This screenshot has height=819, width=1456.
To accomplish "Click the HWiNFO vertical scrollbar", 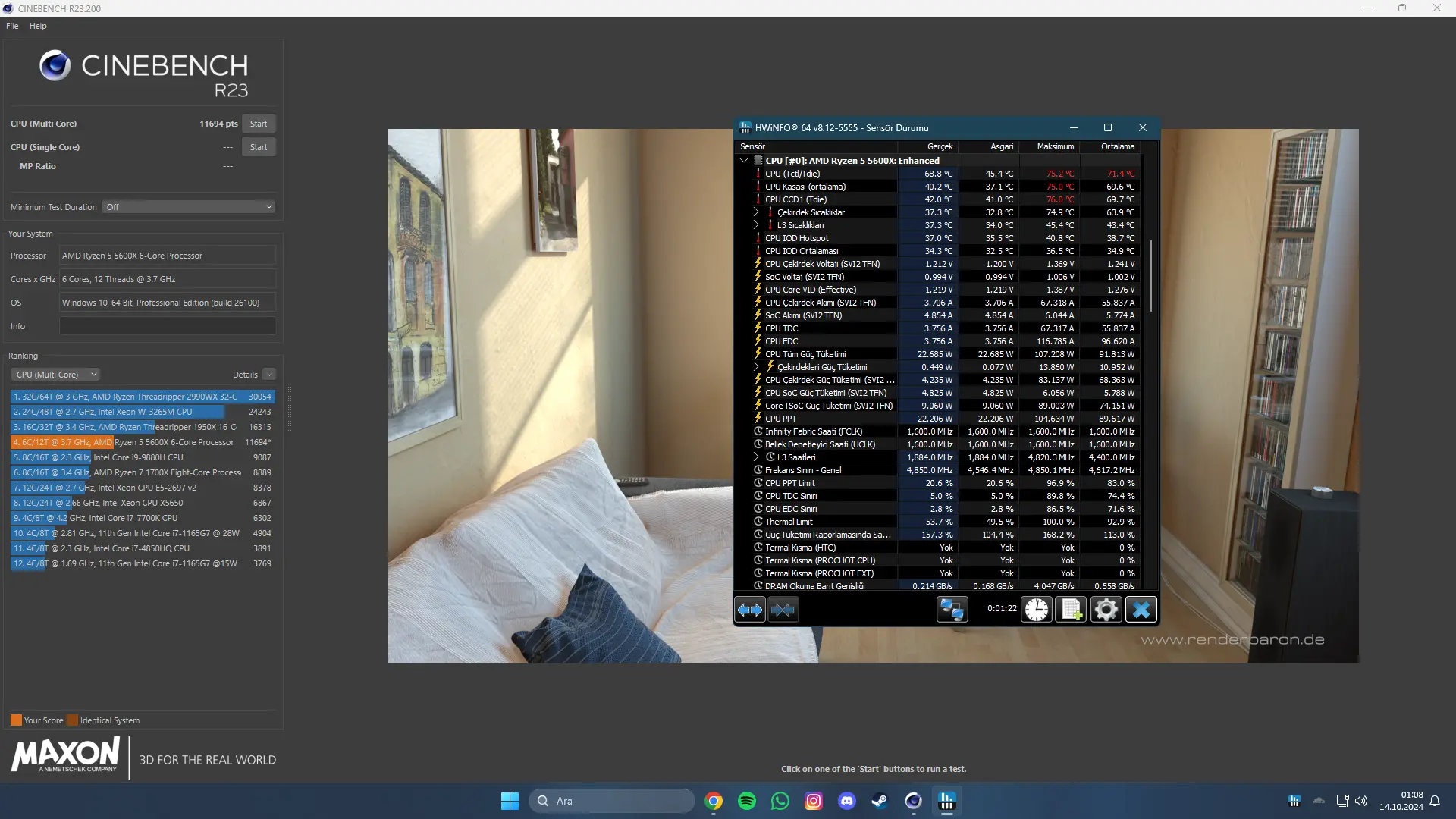I will click(x=1151, y=275).
